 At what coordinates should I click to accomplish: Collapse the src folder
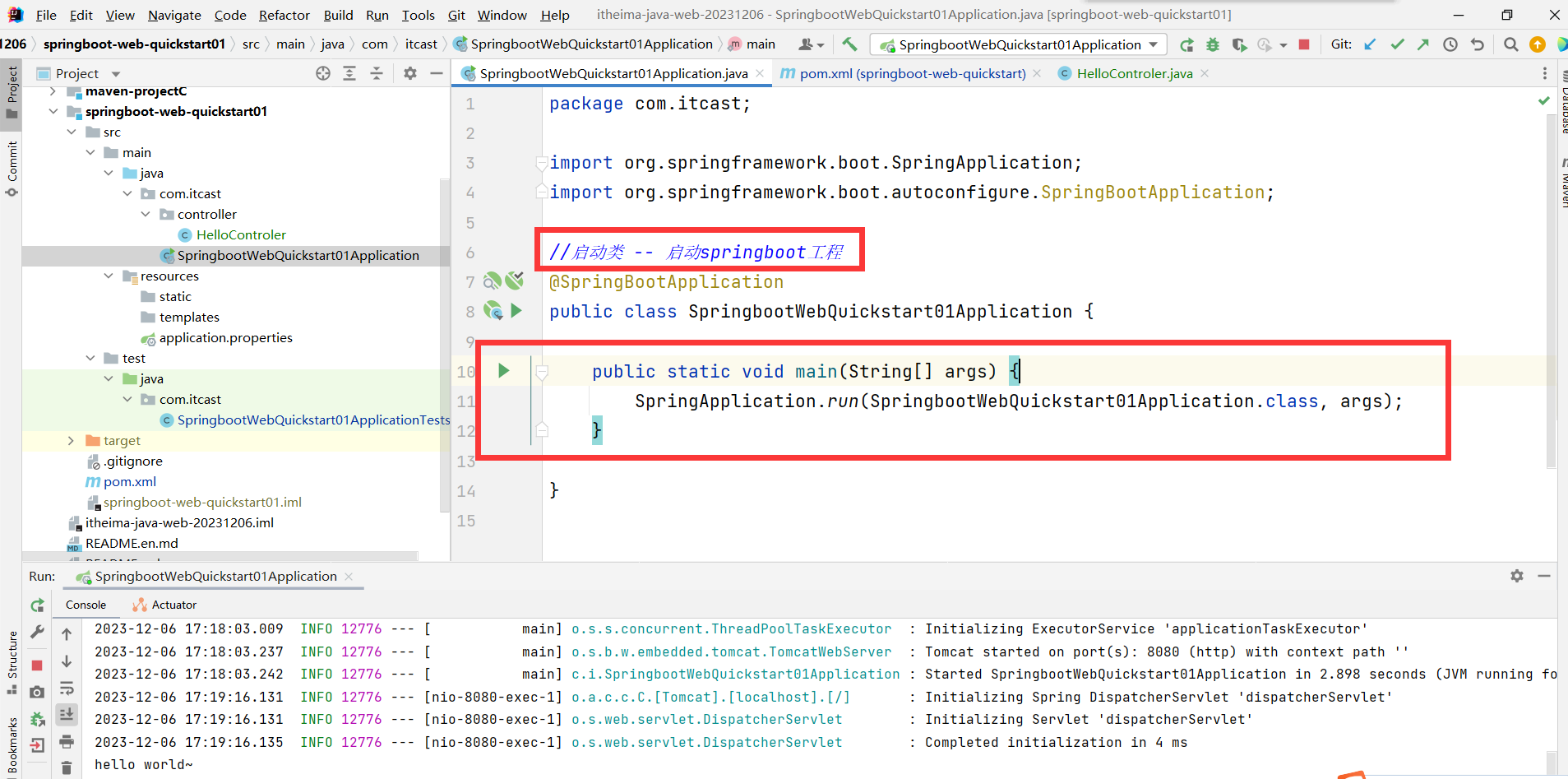(72, 132)
